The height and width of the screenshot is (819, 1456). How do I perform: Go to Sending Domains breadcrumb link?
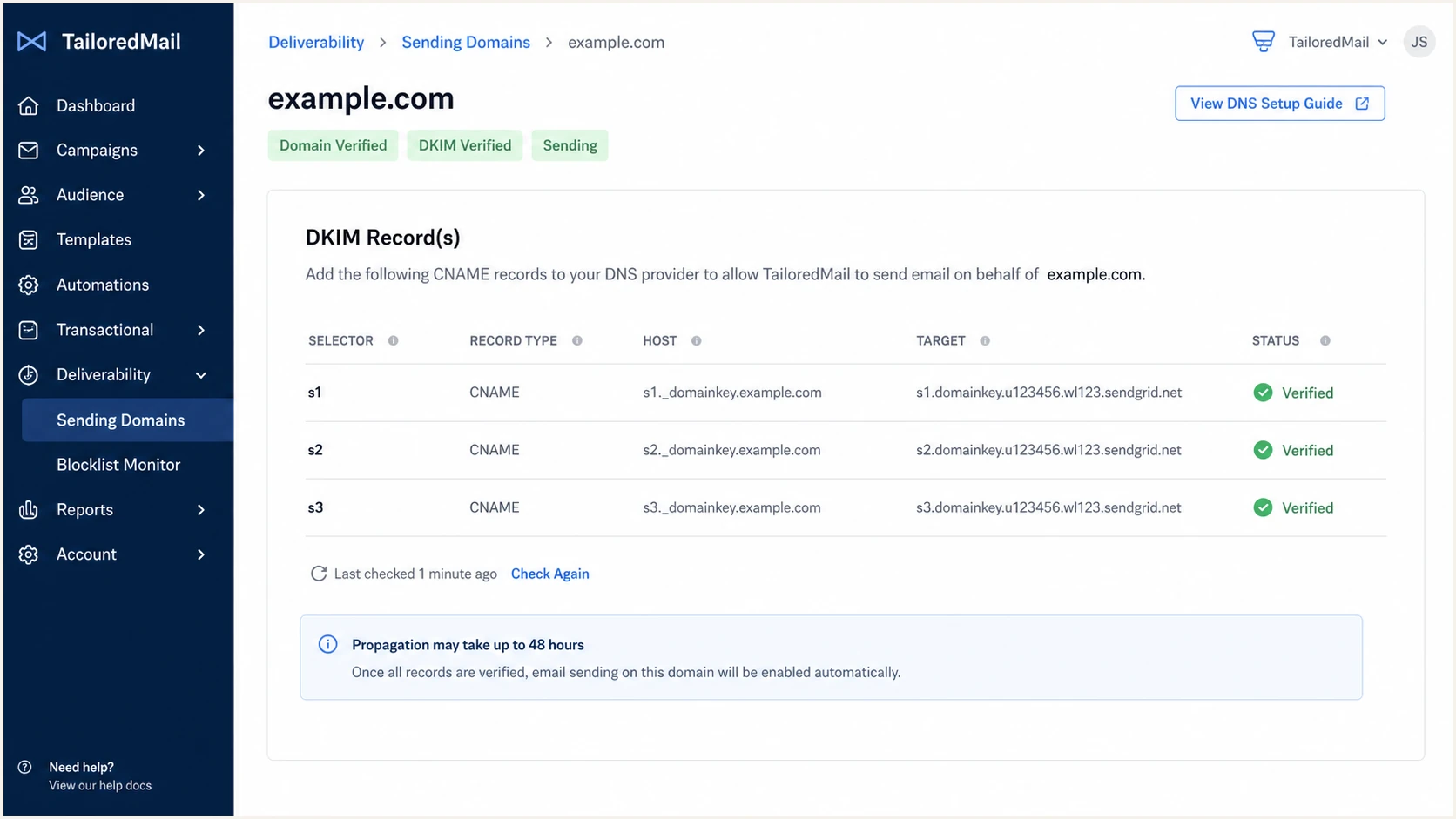(466, 42)
